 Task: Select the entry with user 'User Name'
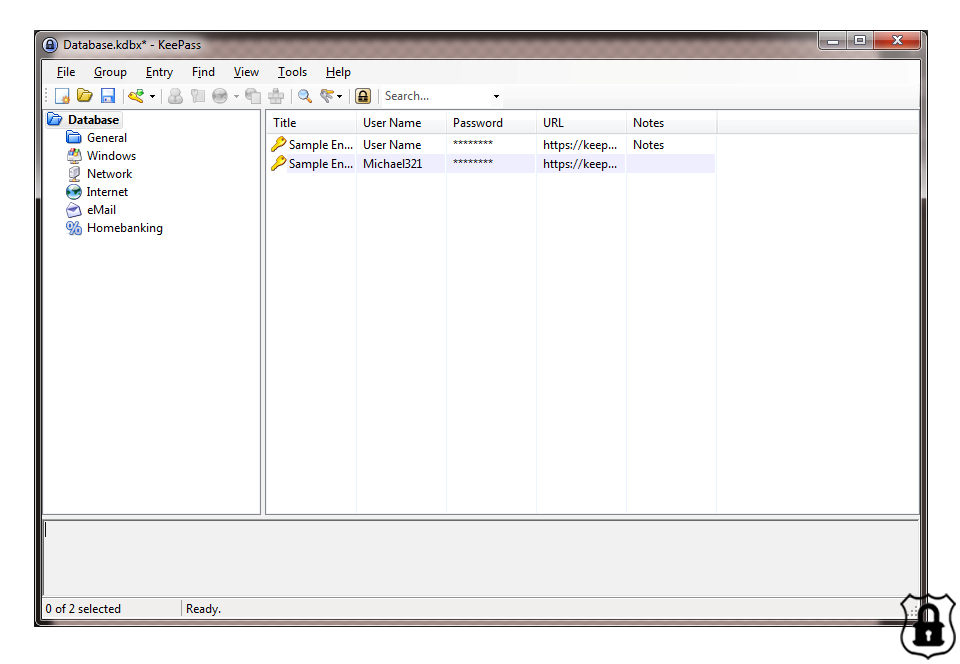(x=491, y=145)
